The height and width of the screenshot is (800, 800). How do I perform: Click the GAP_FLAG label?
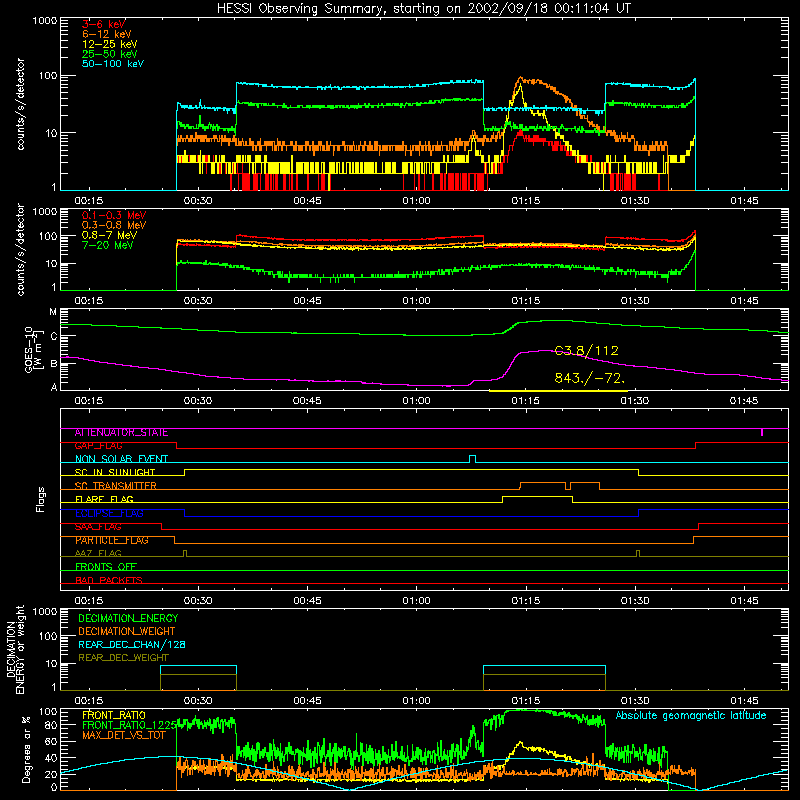[x=98, y=446]
